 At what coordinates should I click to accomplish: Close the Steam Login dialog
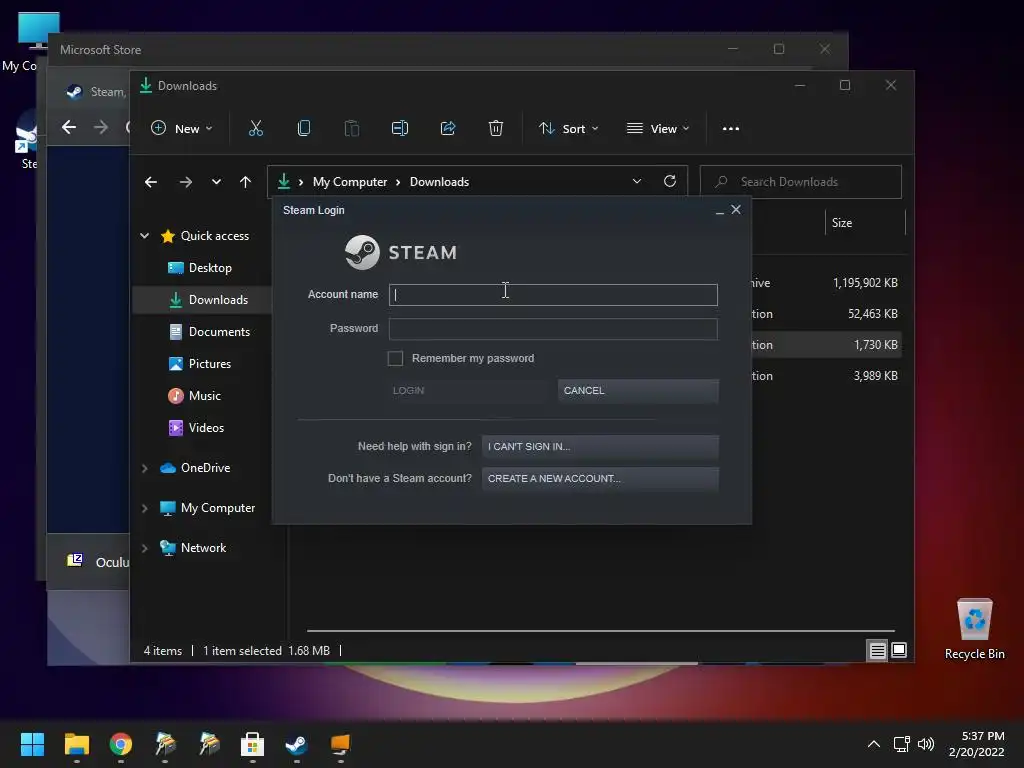click(736, 210)
